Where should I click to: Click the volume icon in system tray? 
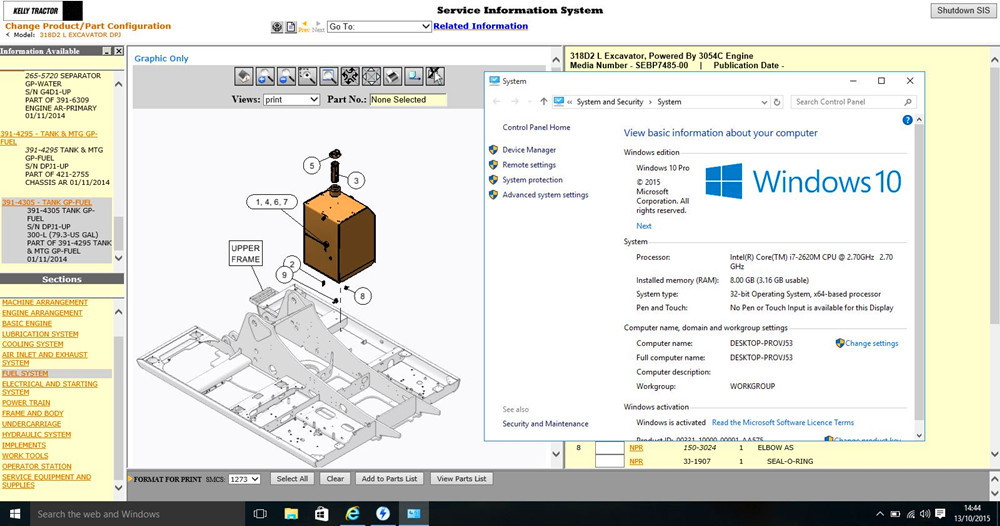click(x=924, y=514)
